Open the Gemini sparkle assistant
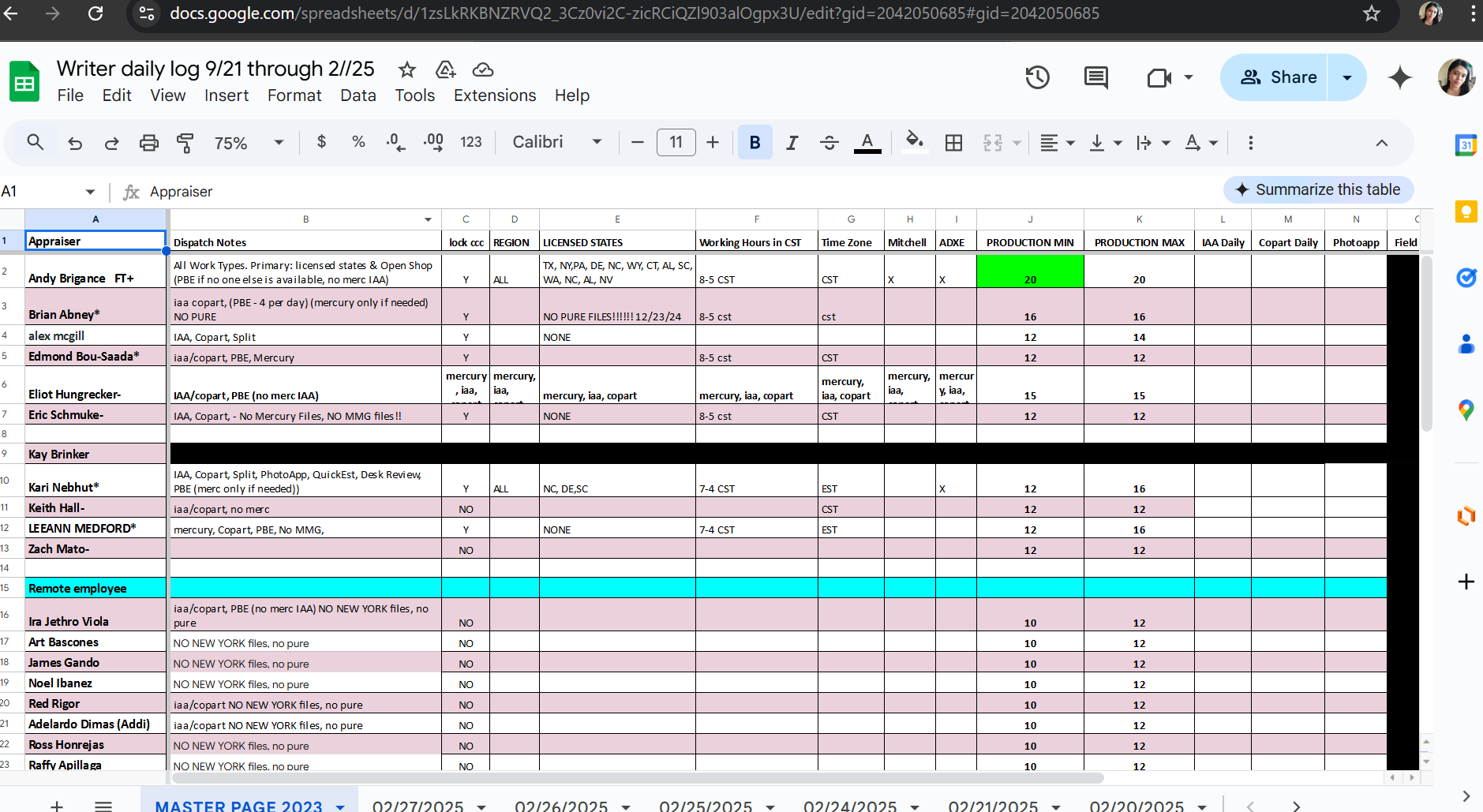This screenshot has width=1483, height=812. click(x=1400, y=77)
